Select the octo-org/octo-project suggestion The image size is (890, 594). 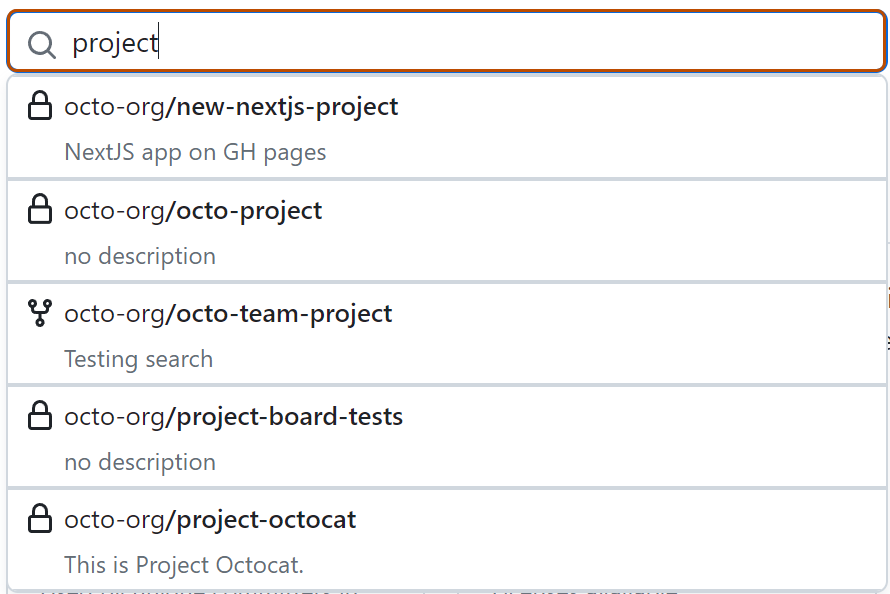[x=193, y=209]
